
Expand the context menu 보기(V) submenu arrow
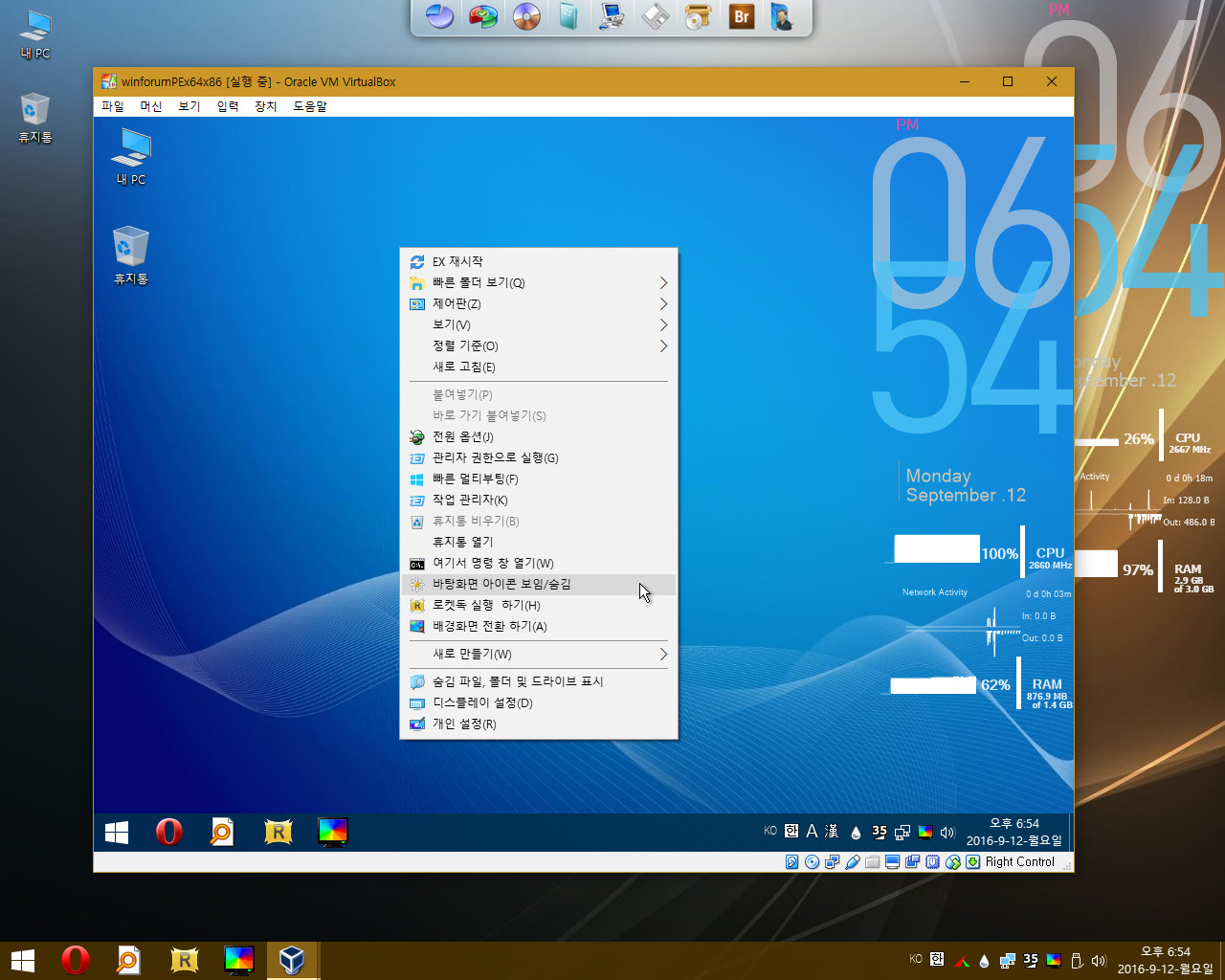pos(663,324)
